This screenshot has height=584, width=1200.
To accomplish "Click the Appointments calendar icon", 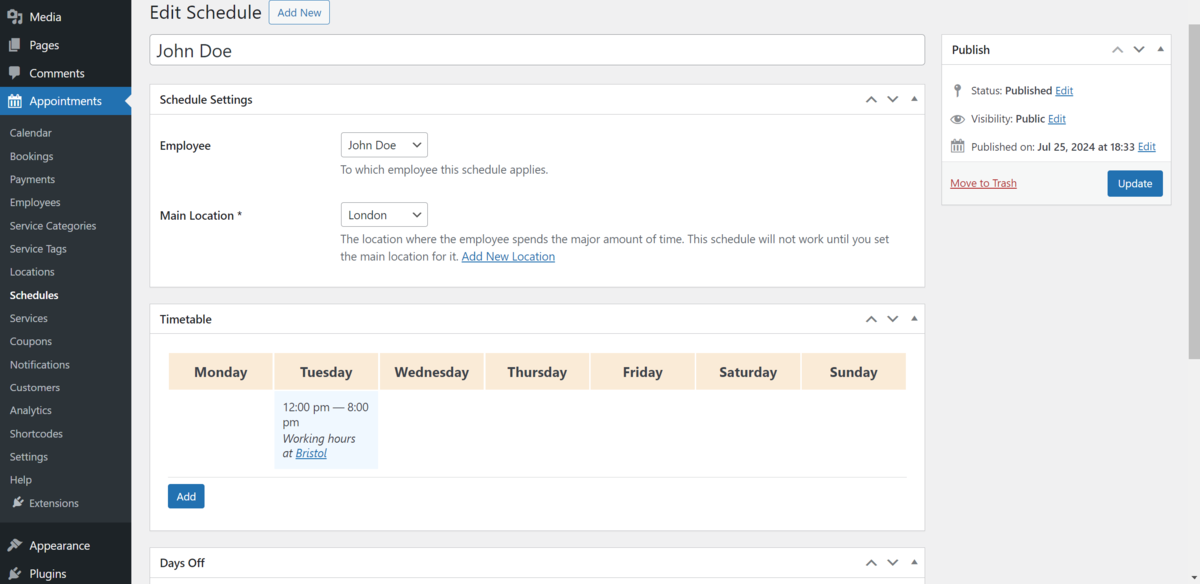I will [x=15, y=101].
